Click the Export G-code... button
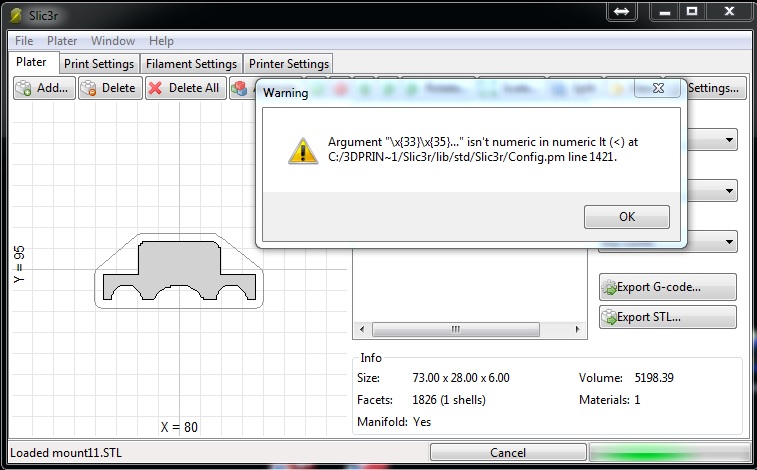 point(668,287)
